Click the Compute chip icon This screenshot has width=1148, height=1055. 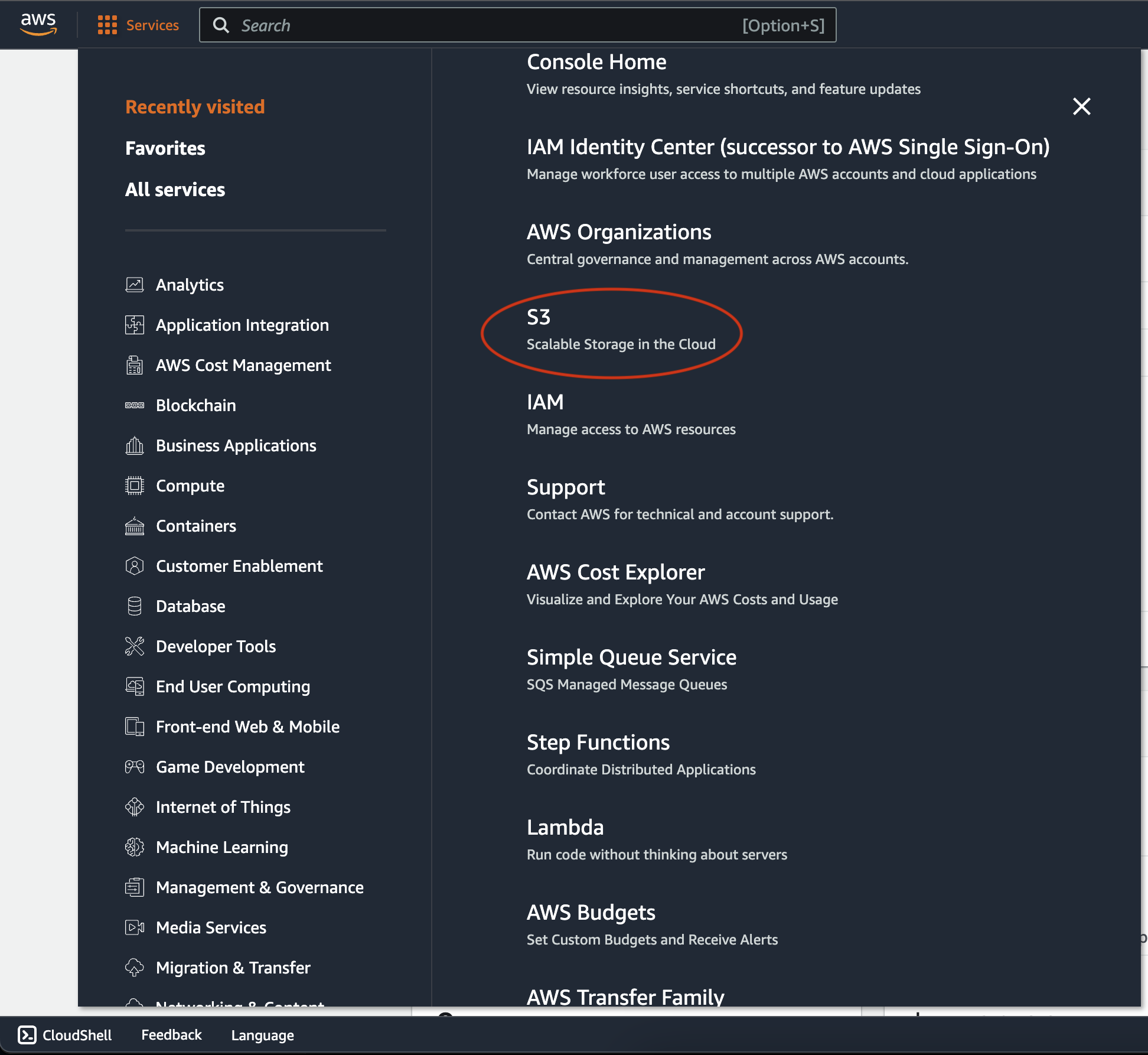(135, 486)
